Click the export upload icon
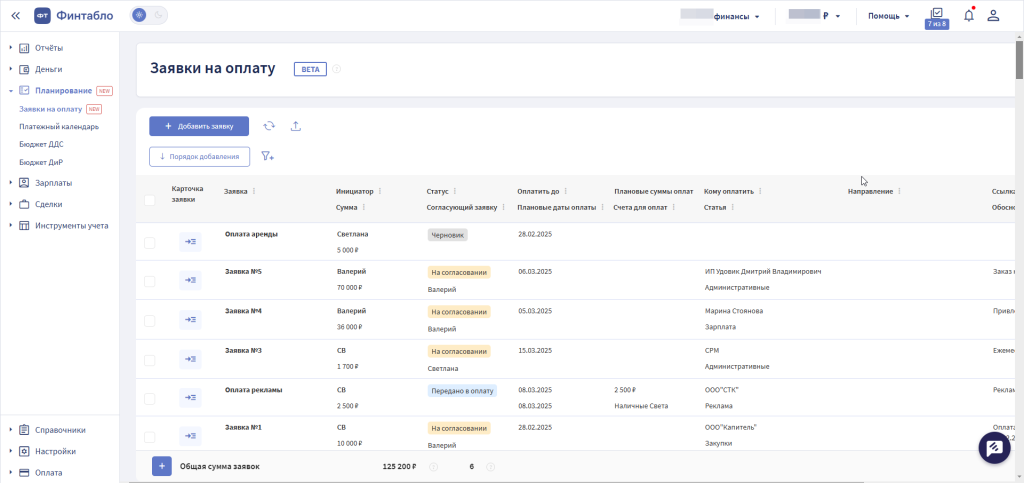This screenshot has height=483, width=1024. 295,126
